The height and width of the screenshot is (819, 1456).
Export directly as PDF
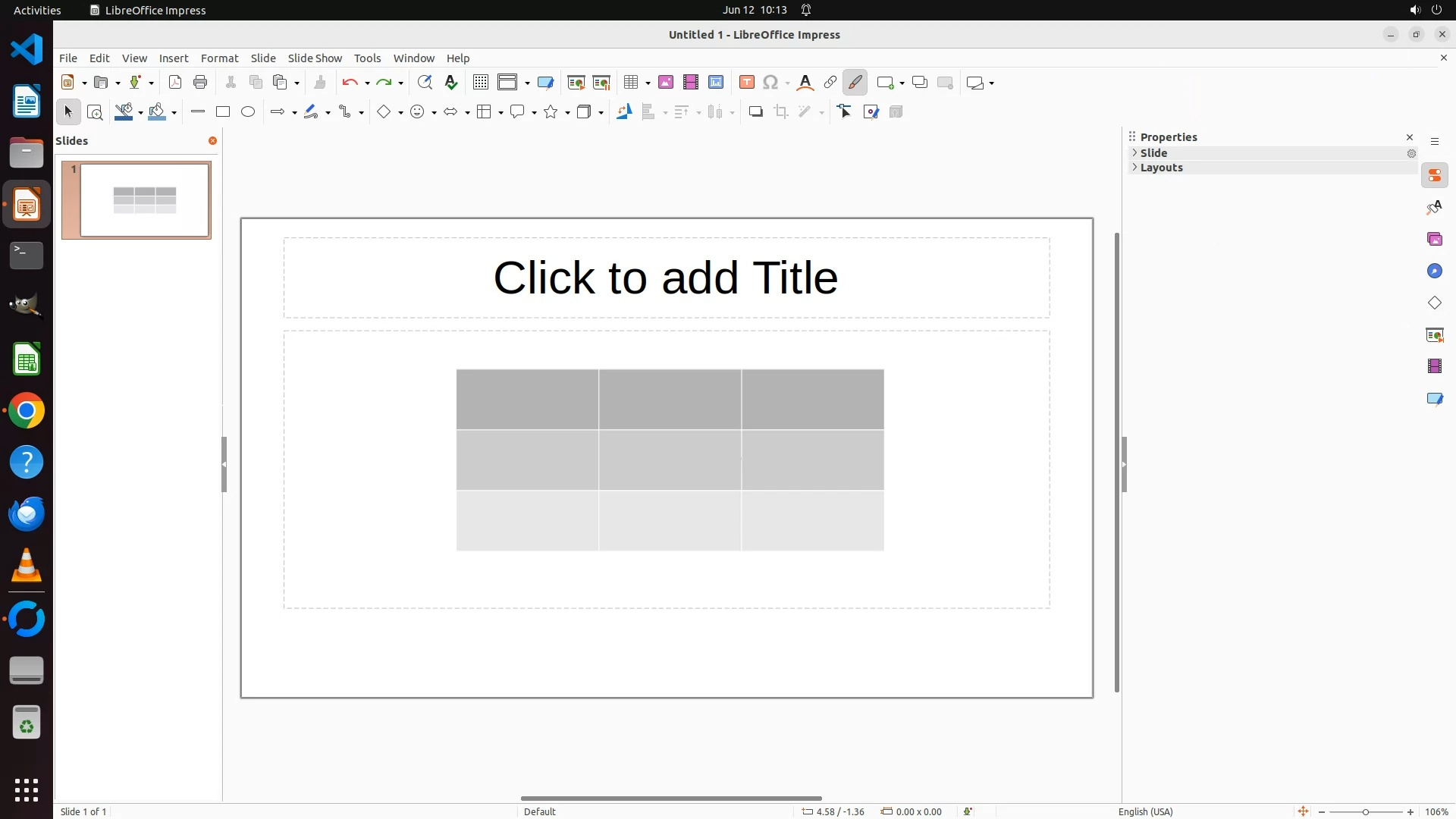click(x=175, y=83)
